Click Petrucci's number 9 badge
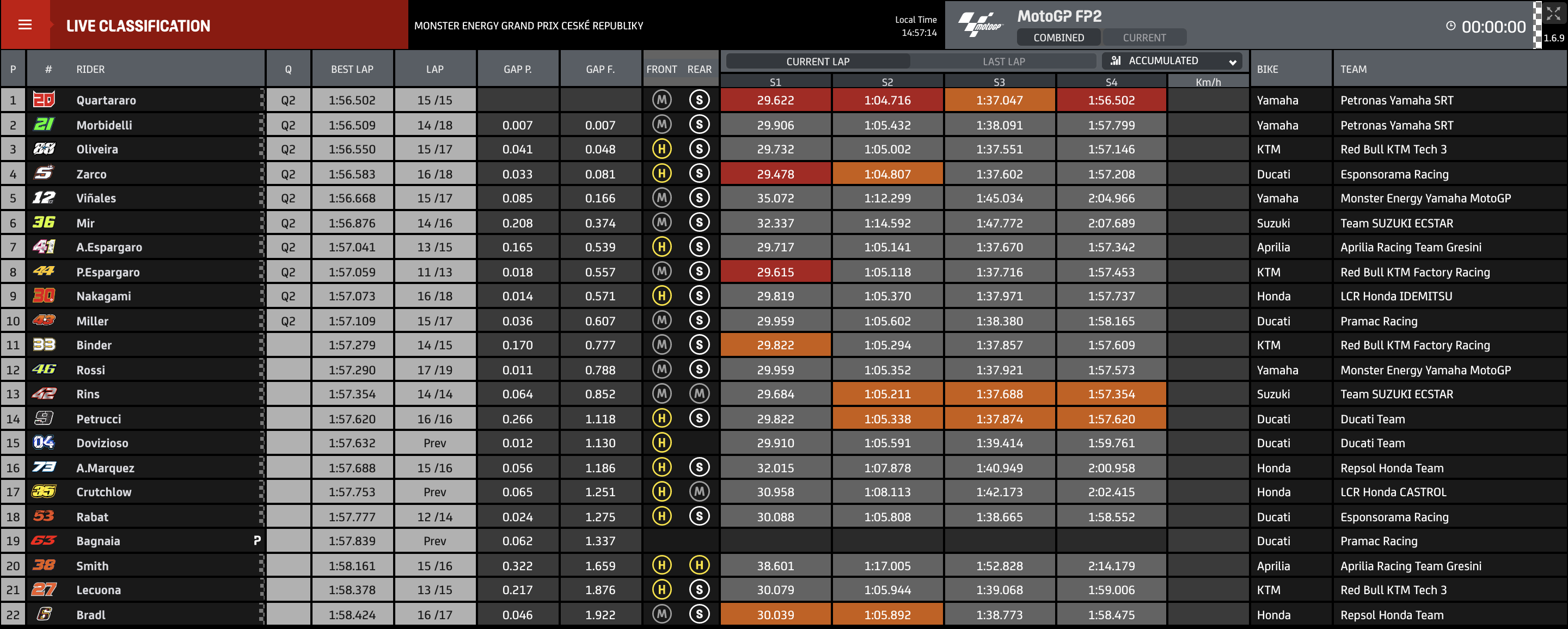Image resolution: width=1568 pixels, height=629 pixels. pyautogui.click(x=44, y=418)
